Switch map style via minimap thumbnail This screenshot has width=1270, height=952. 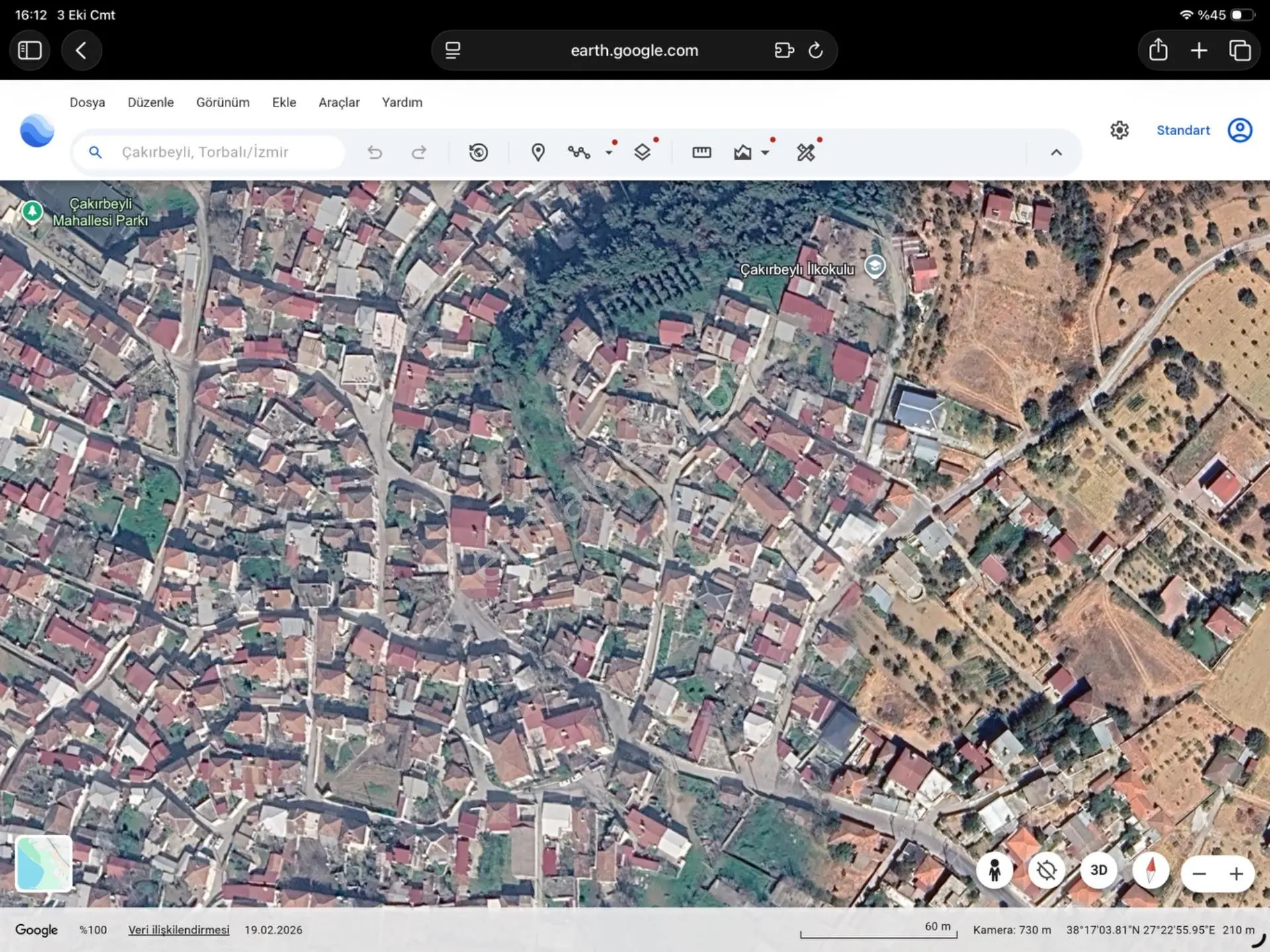click(44, 863)
